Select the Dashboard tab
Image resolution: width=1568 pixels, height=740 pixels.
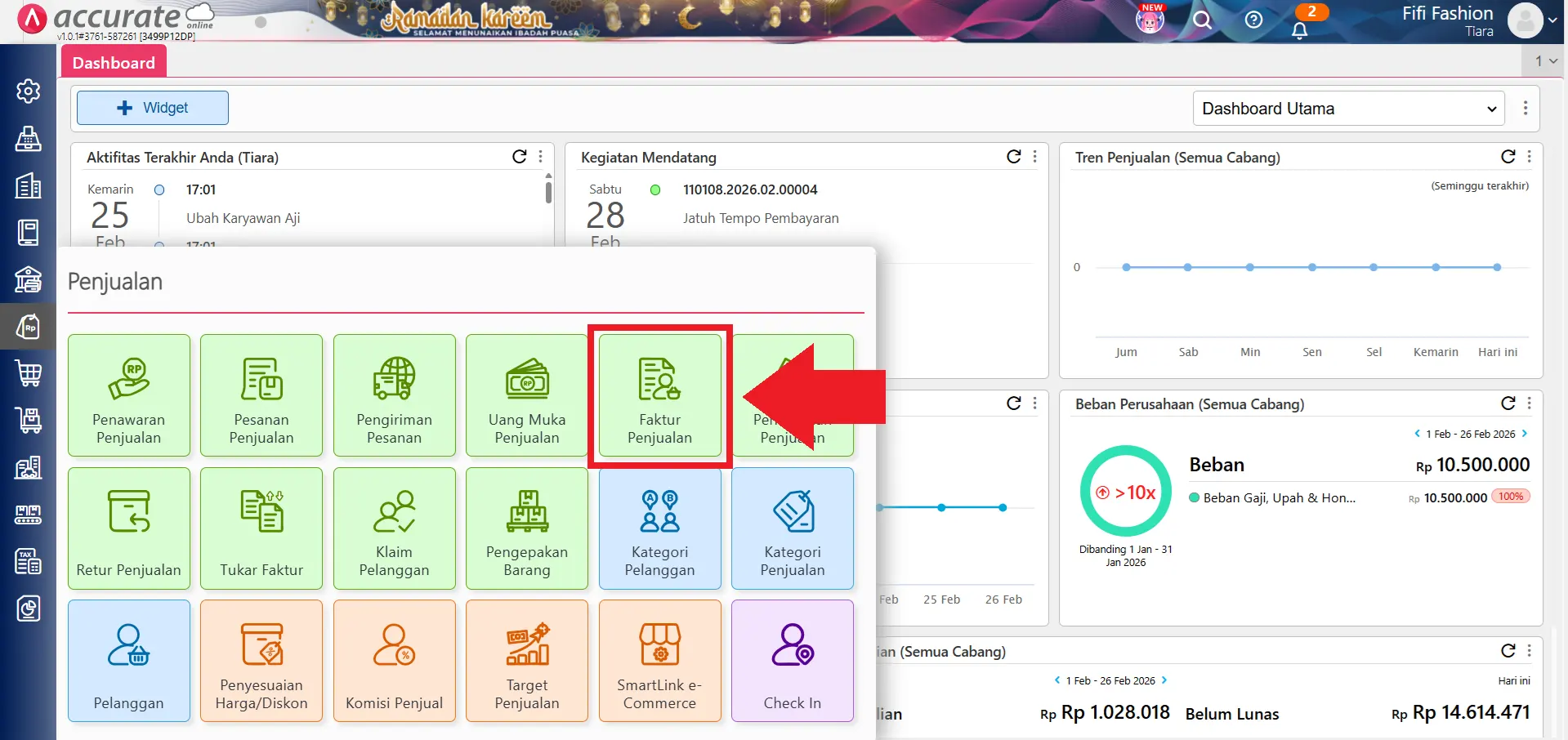(114, 63)
